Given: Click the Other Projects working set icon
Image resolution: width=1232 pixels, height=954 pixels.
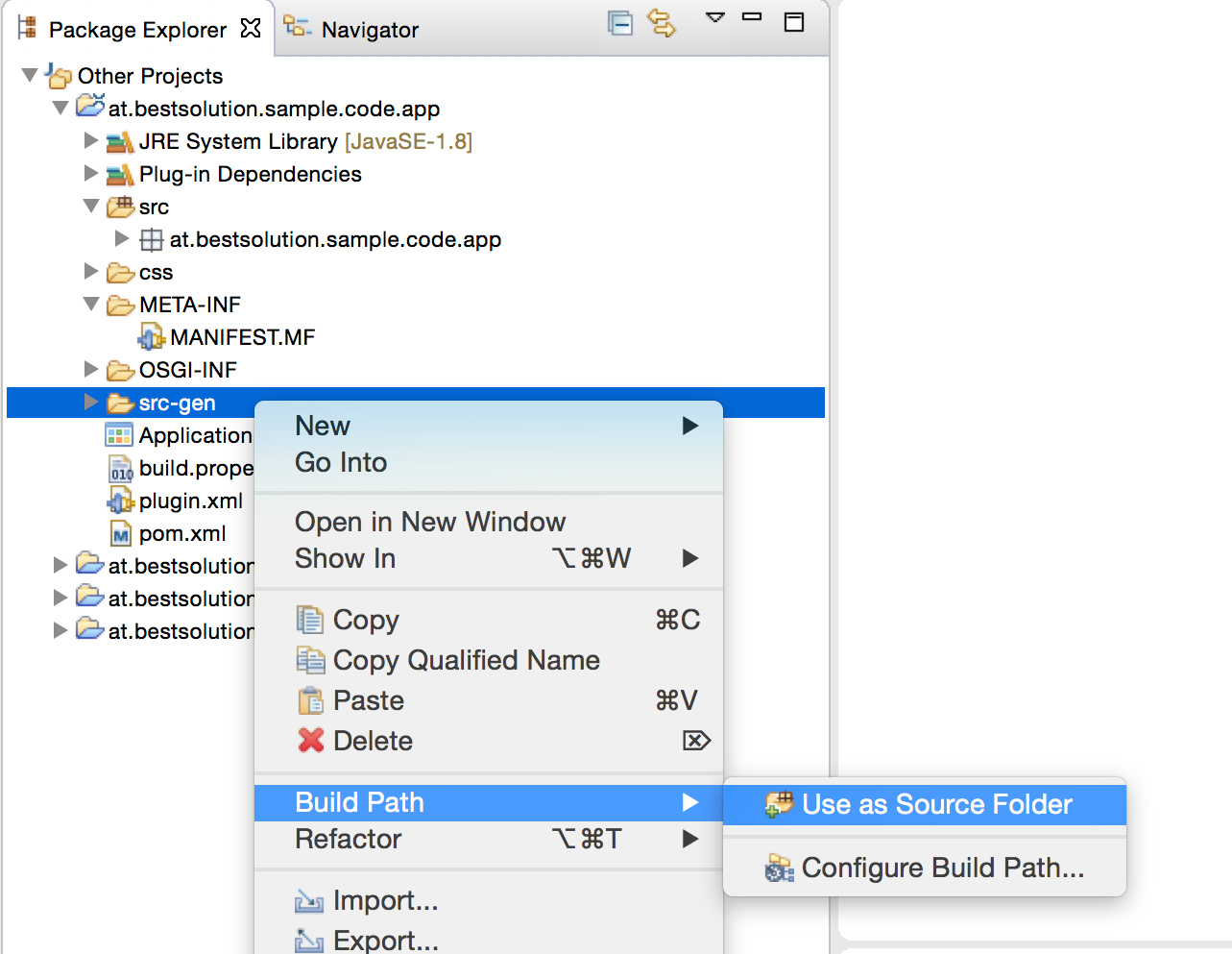Looking at the screenshot, I should (59, 76).
